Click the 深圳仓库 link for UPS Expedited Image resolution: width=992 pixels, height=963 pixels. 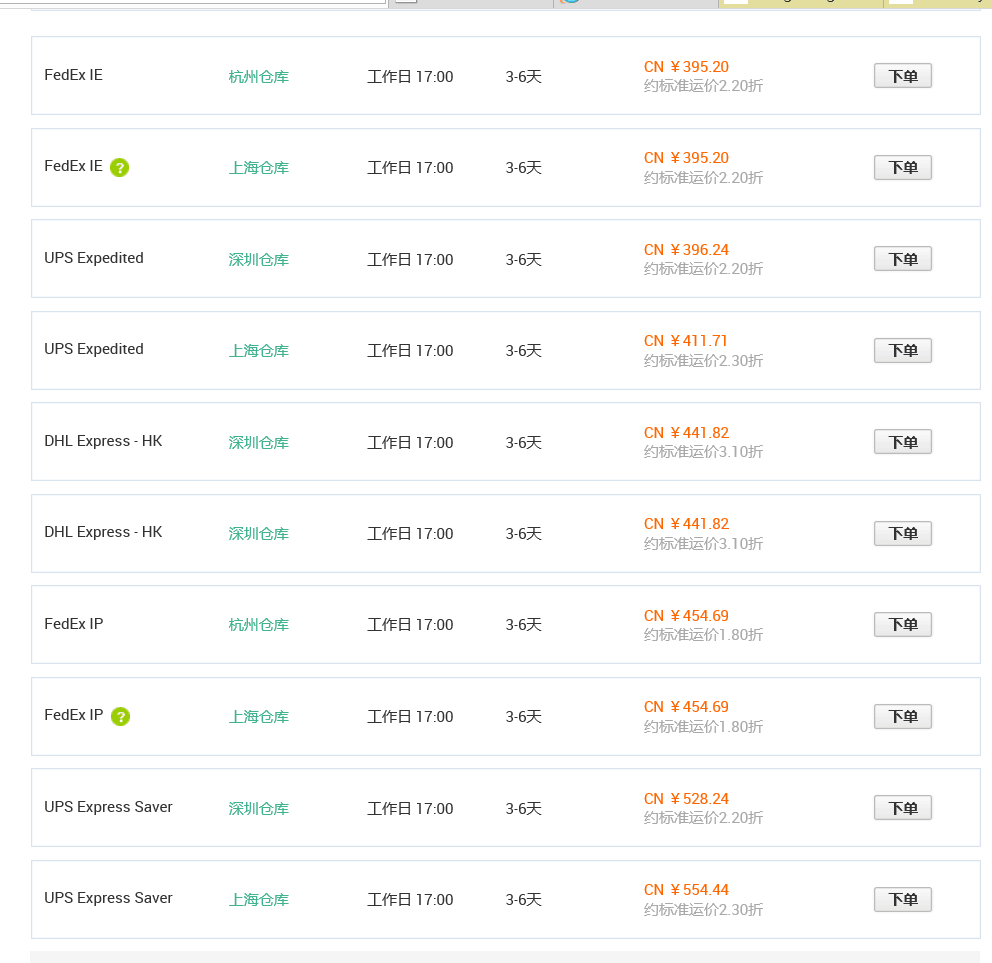tap(258, 260)
